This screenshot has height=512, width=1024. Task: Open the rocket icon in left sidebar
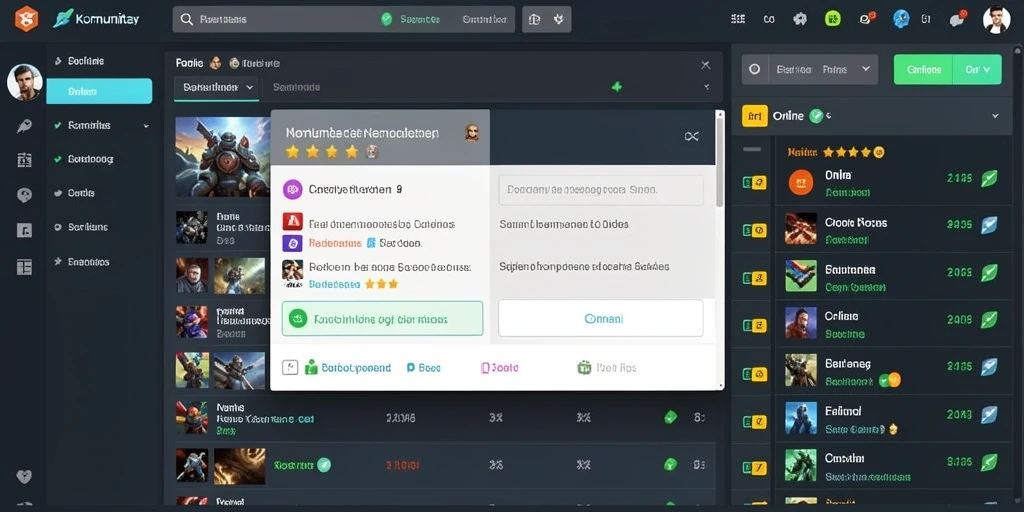coord(24,126)
